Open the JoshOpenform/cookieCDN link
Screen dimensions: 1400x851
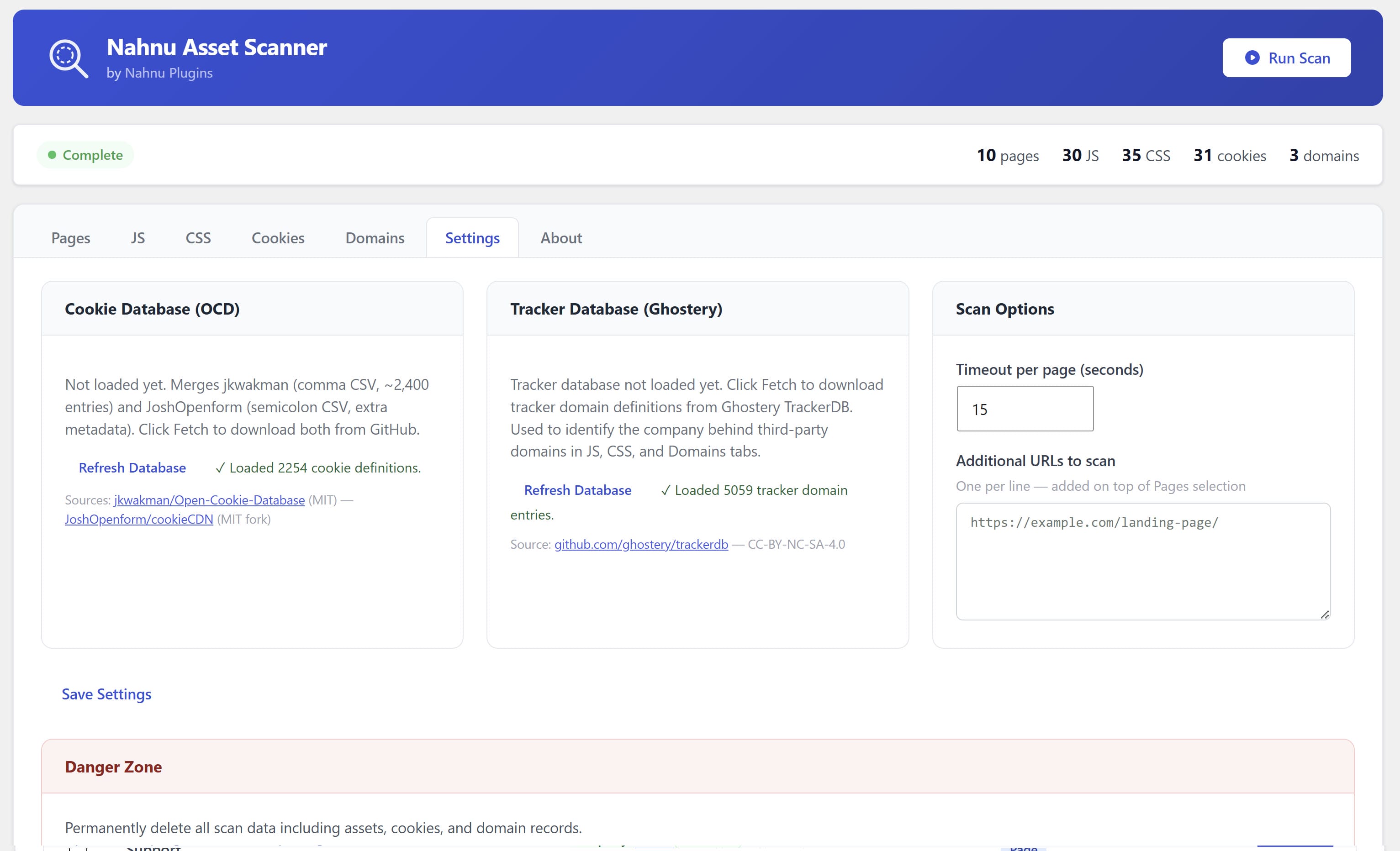(x=139, y=519)
